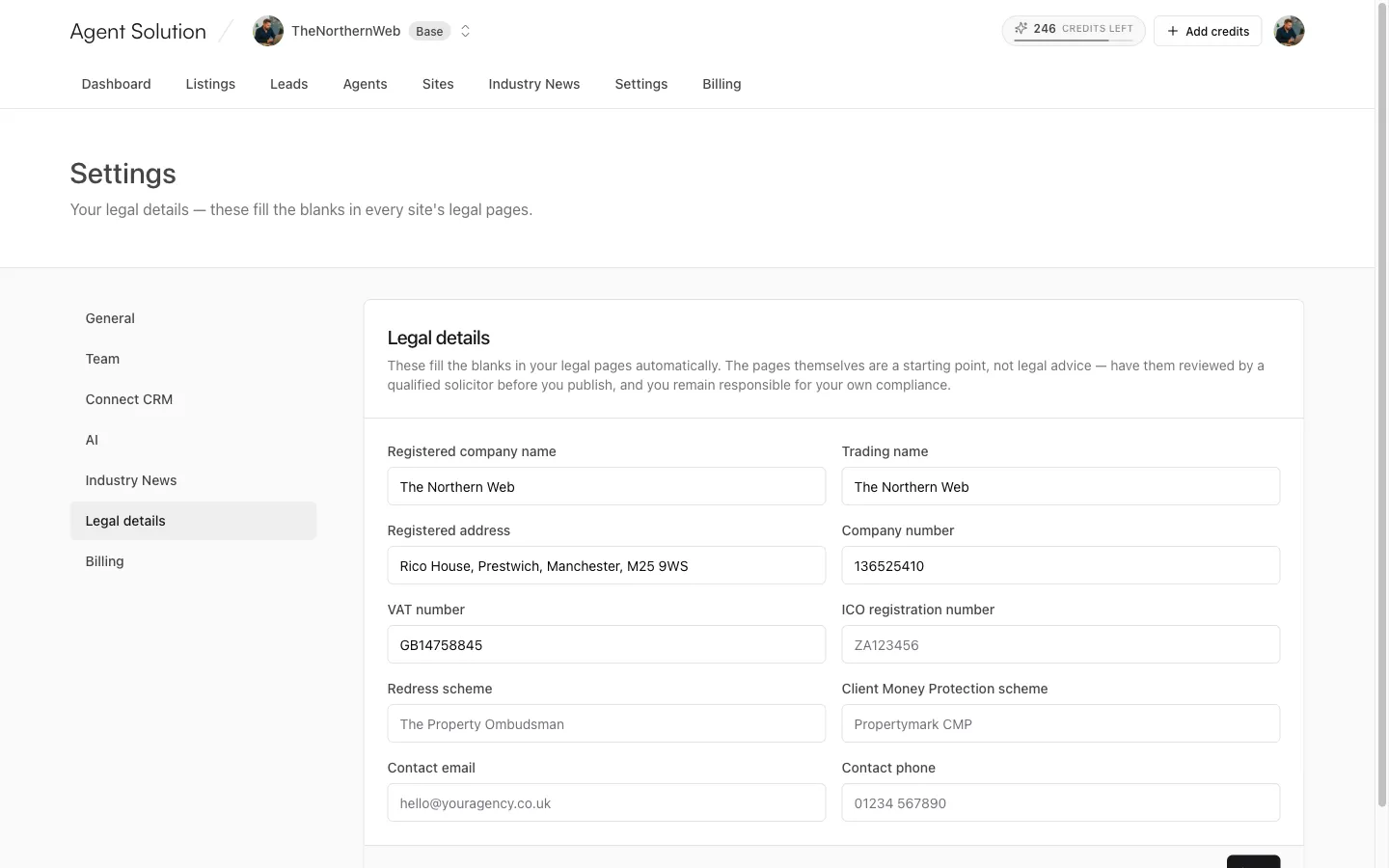Focus the Contact phone field

[1061, 802]
